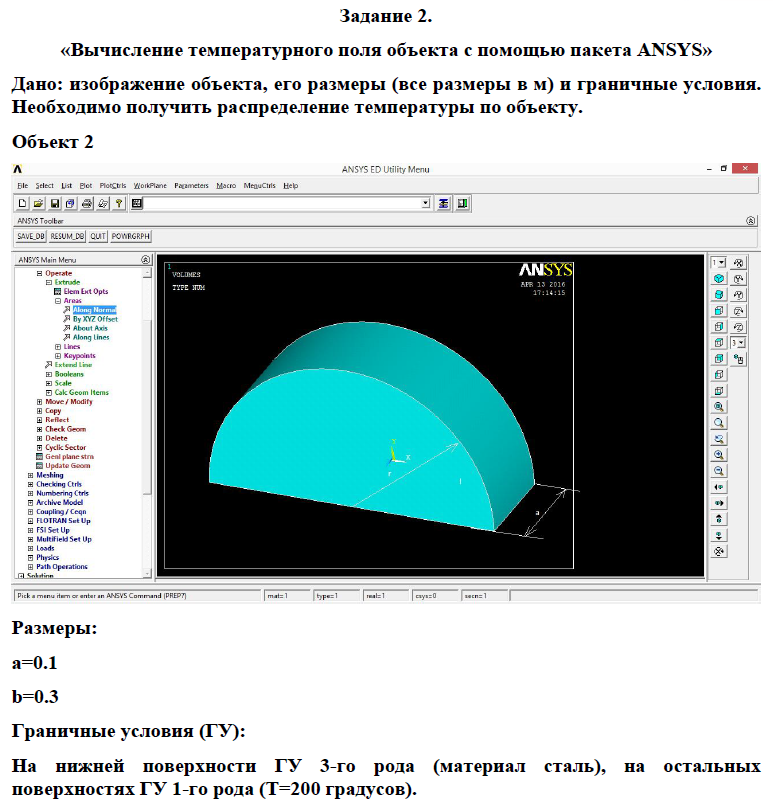
Task: Click the Path Operations tree item
Action: (62, 567)
